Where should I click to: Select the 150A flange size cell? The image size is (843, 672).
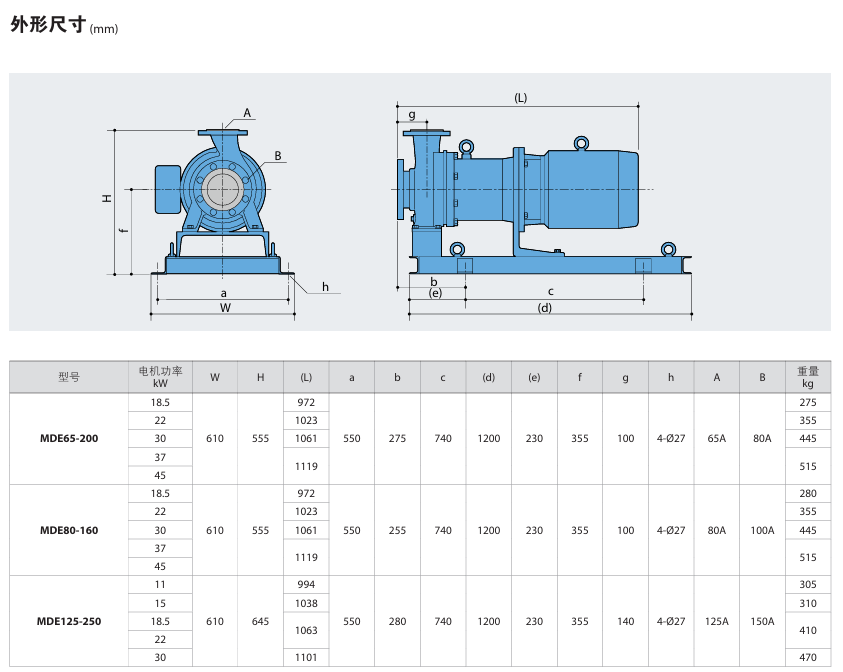(762, 621)
